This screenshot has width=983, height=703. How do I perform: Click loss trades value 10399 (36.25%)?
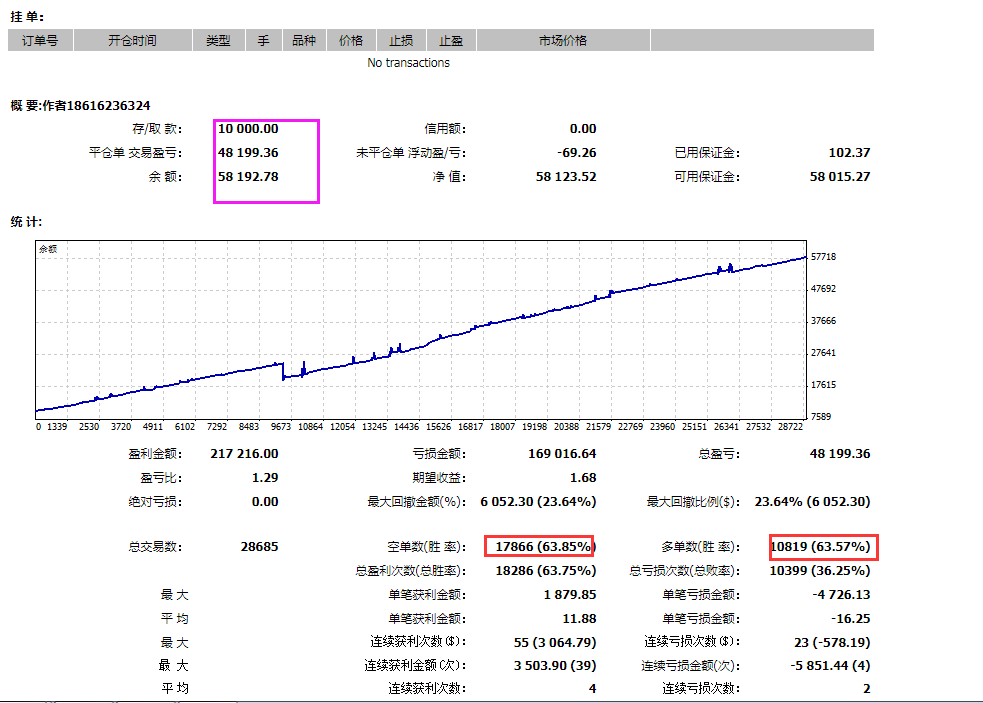tap(820, 570)
